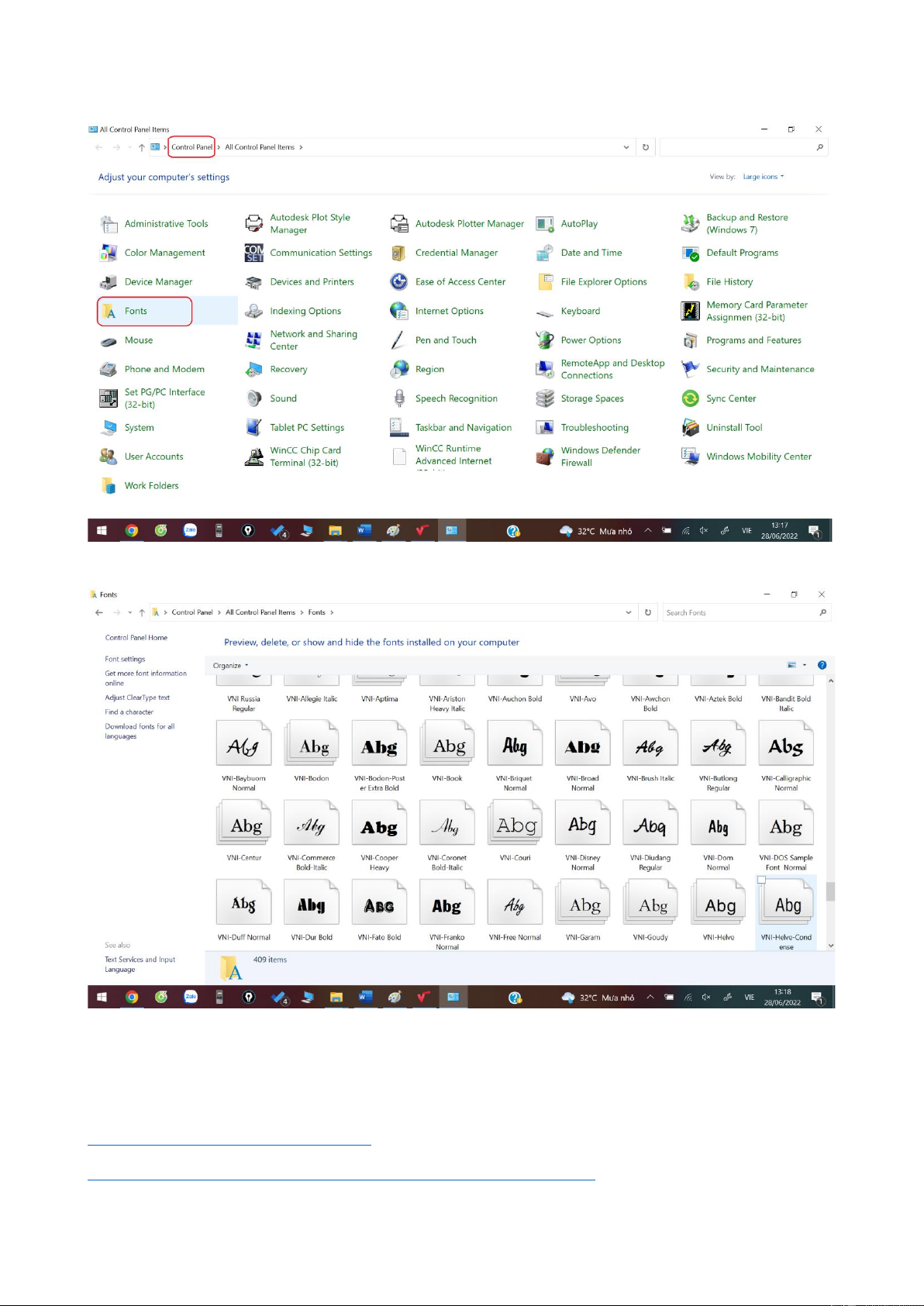Image resolution: width=924 pixels, height=1306 pixels.
Task: Open the Organize dropdown menu
Action: pyautogui.click(x=230, y=666)
